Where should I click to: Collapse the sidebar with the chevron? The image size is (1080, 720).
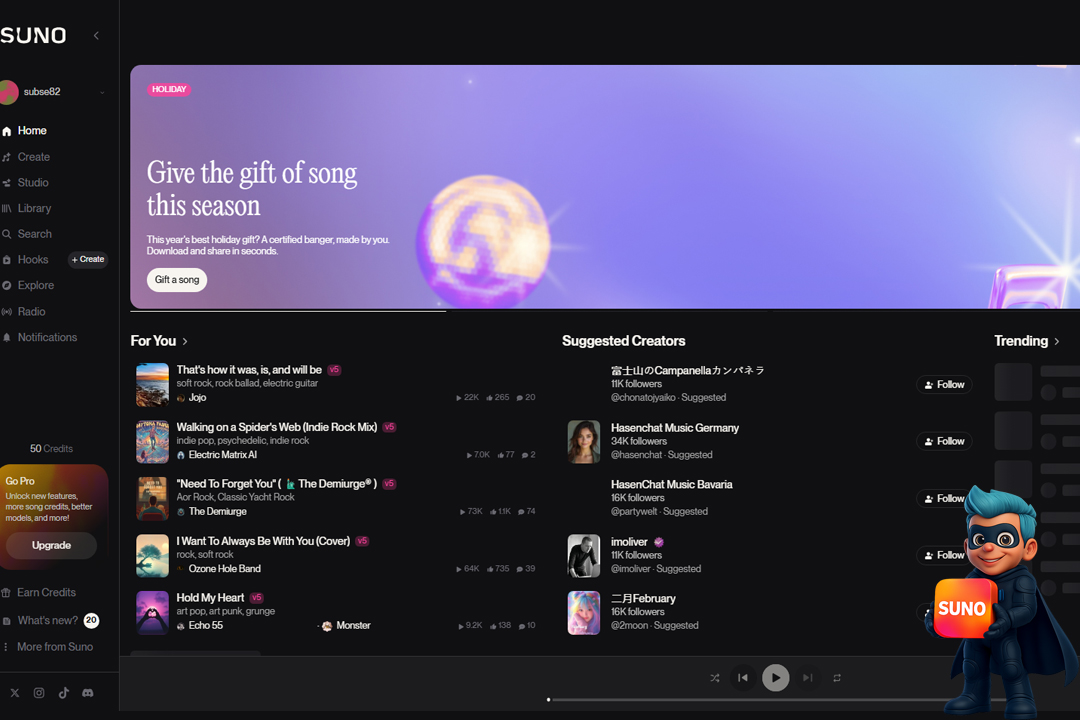(95, 35)
